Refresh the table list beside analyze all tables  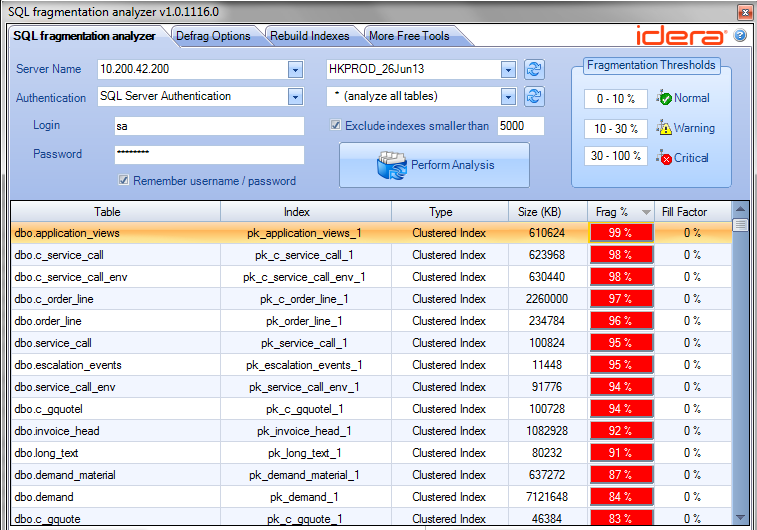click(x=534, y=97)
